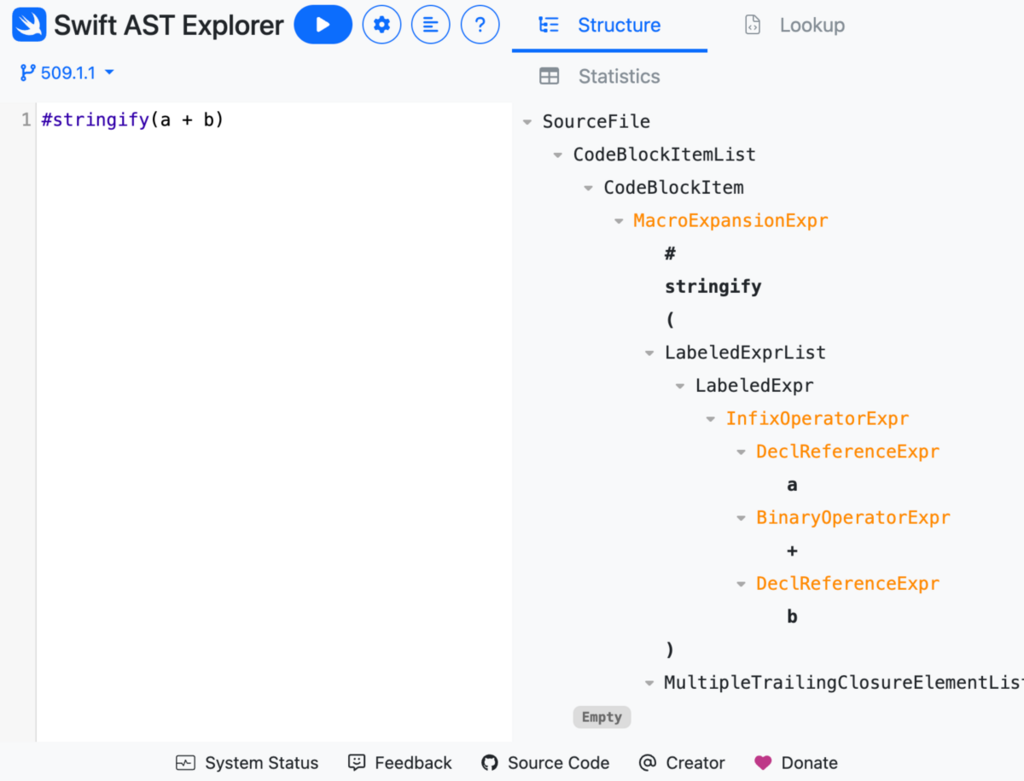Screen dimensions: 1024x781
Task: Collapse the BinaryOperatorExpr node
Action: [x=741, y=518]
